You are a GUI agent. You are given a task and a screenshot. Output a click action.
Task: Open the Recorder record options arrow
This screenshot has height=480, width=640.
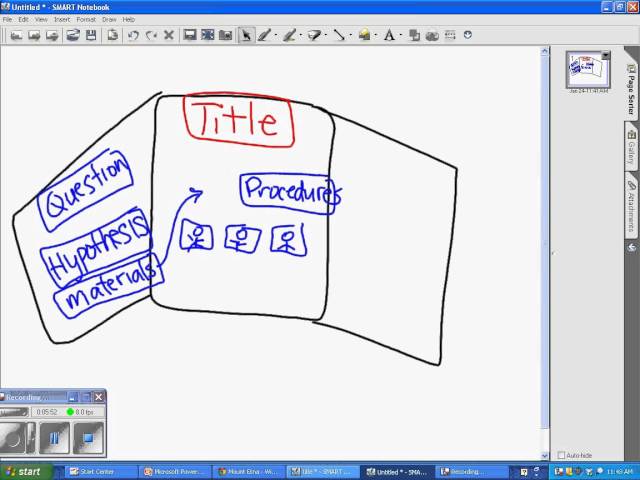tap(31, 439)
